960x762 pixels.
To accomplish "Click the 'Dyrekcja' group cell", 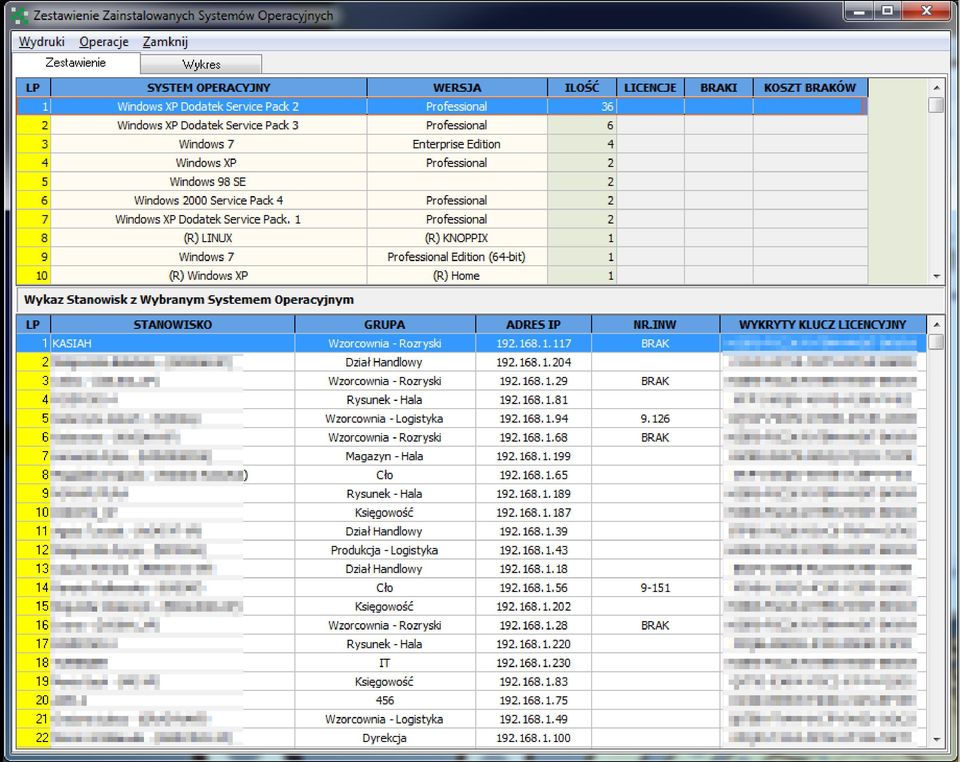I will [384, 738].
